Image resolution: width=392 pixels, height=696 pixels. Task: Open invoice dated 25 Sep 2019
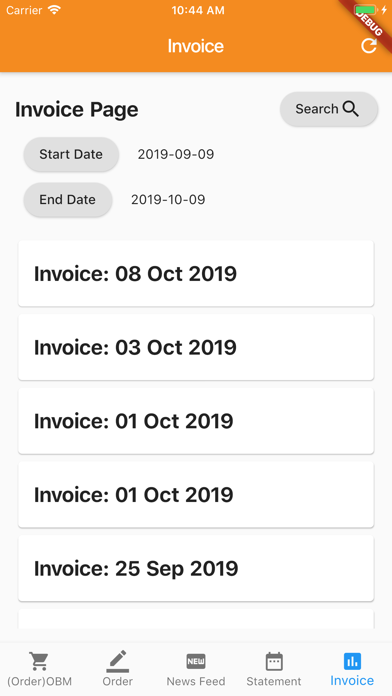[196, 568]
